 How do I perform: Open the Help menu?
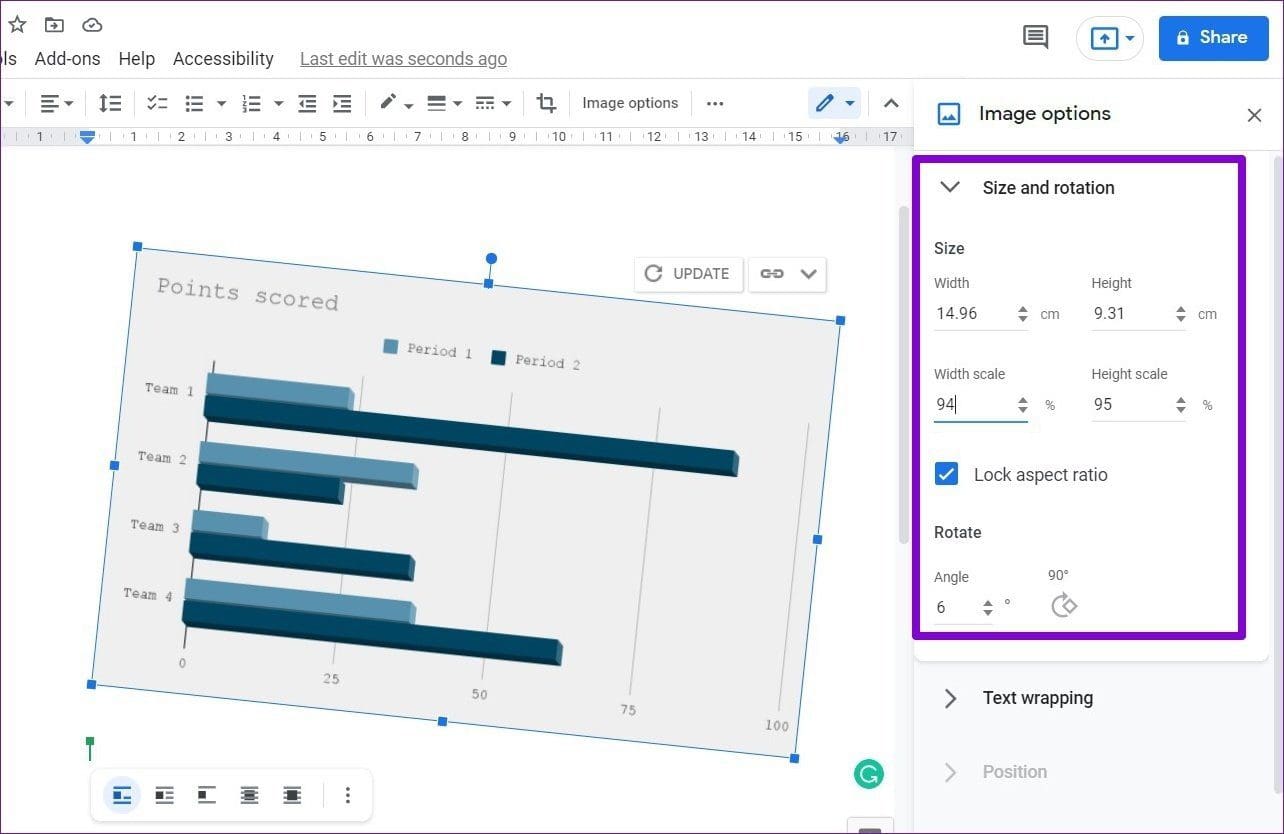137,59
